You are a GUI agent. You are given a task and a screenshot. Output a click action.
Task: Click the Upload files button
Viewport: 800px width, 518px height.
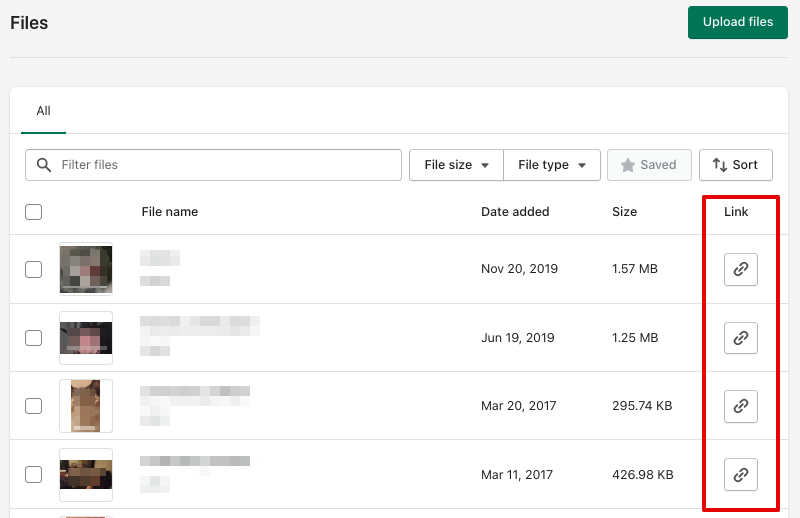(738, 22)
